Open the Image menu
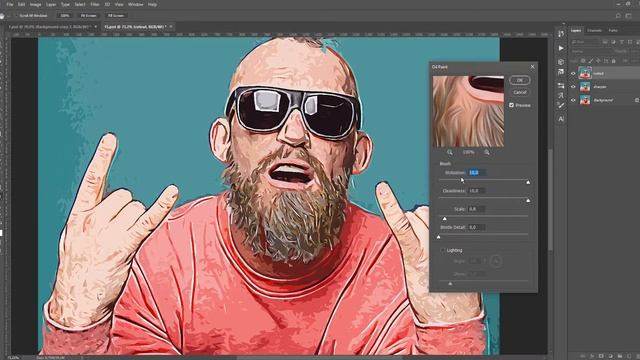This screenshot has width=640, height=360. pyautogui.click(x=36, y=4)
